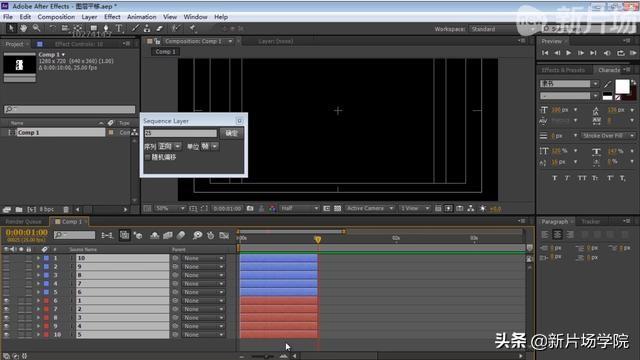Select the Eraser tool

(160, 28)
